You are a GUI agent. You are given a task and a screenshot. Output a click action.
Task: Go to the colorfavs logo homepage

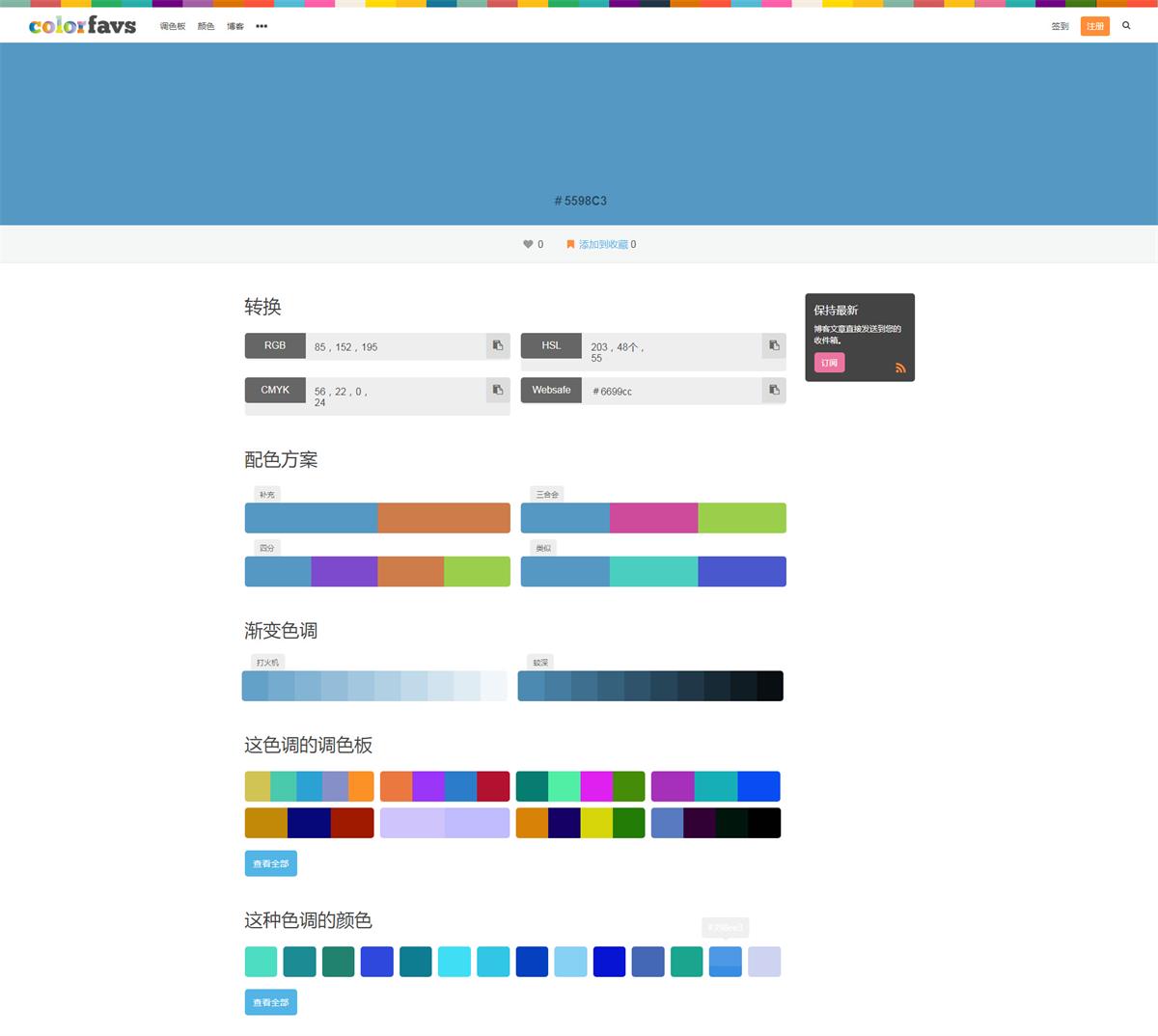click(x=82, y=26)
